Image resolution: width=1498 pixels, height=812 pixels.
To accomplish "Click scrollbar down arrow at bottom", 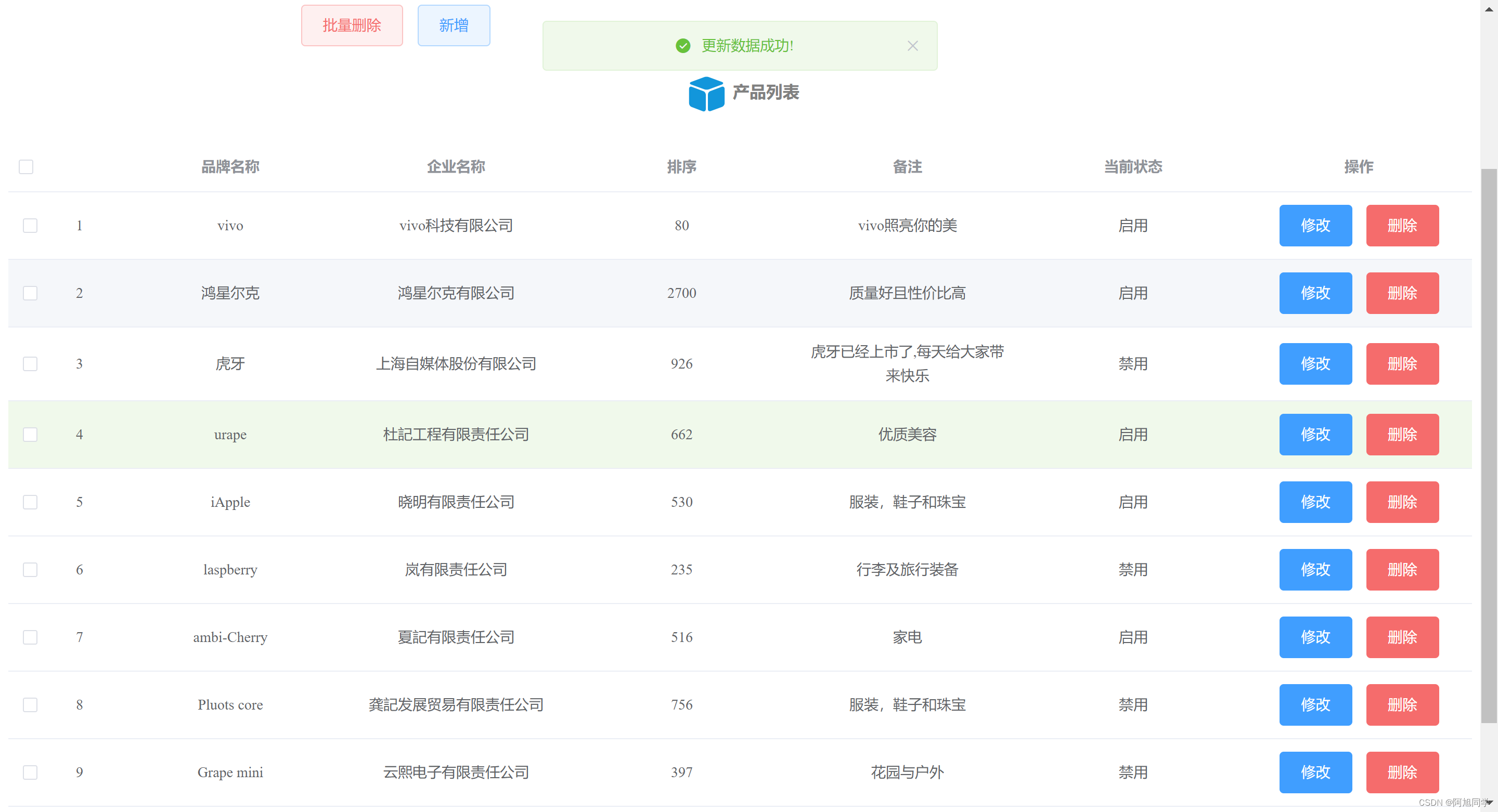I will [x=1489, y=802].
